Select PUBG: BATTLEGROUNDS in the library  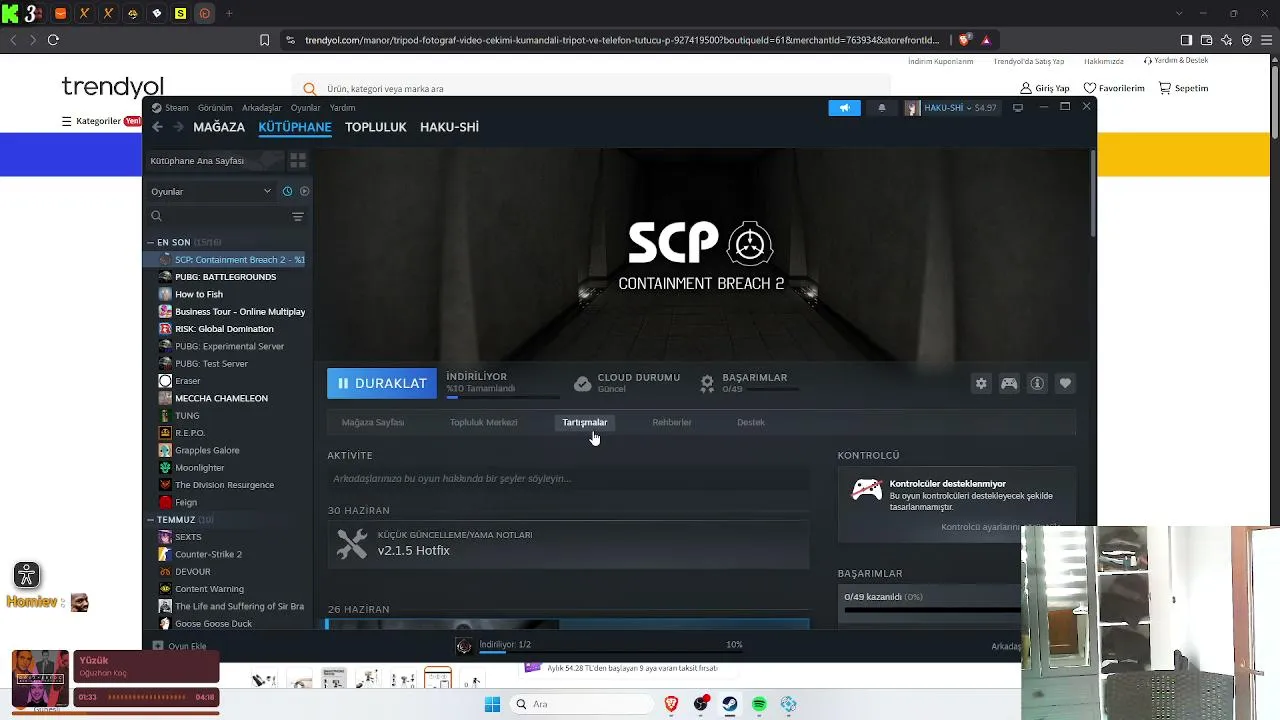tap(225, 277)
